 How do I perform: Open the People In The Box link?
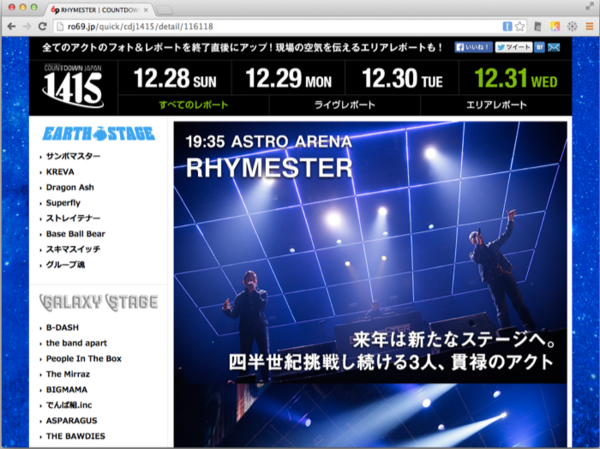(84, 359)
